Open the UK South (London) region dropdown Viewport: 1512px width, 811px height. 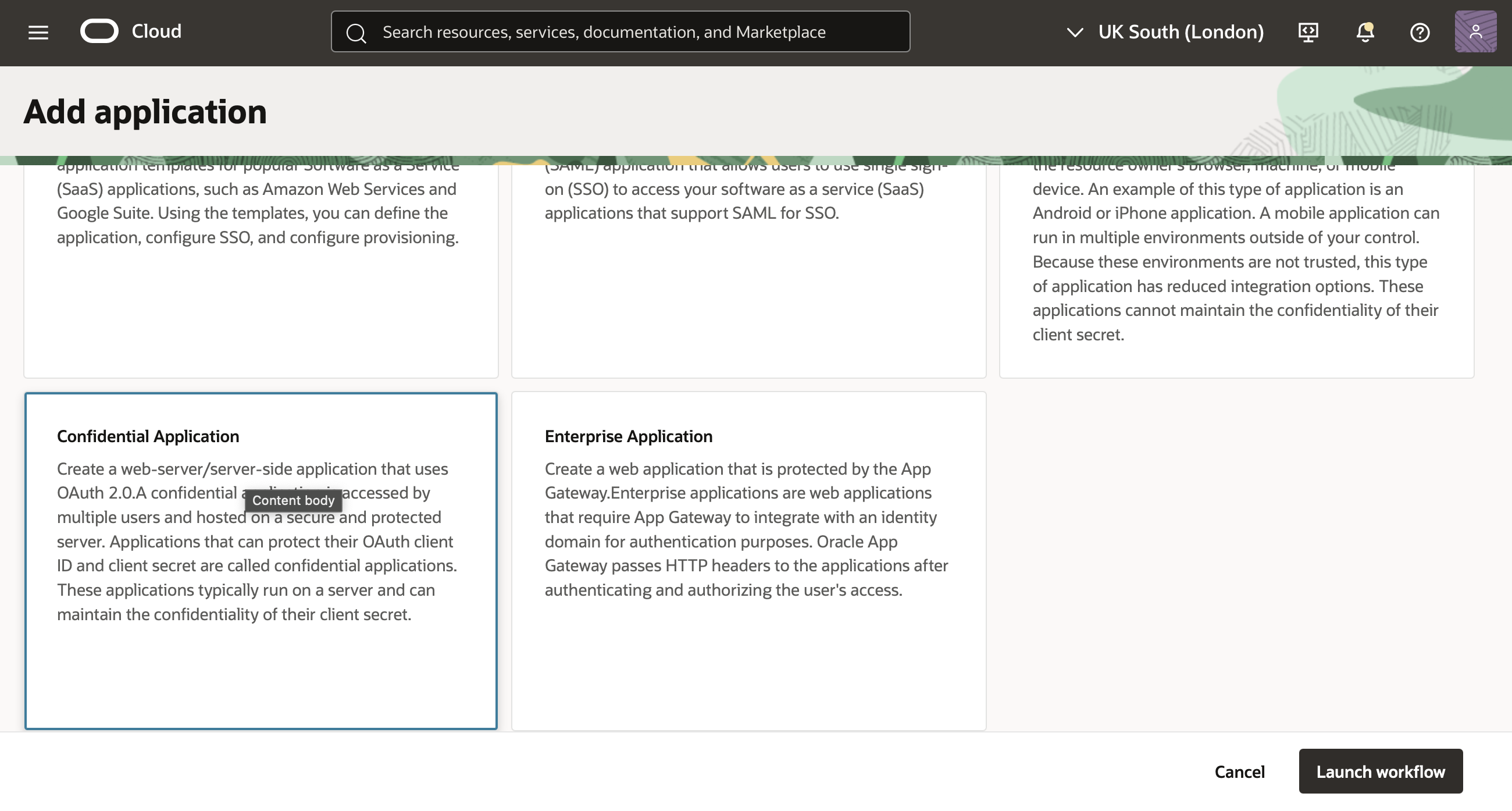pos(1181,32)
